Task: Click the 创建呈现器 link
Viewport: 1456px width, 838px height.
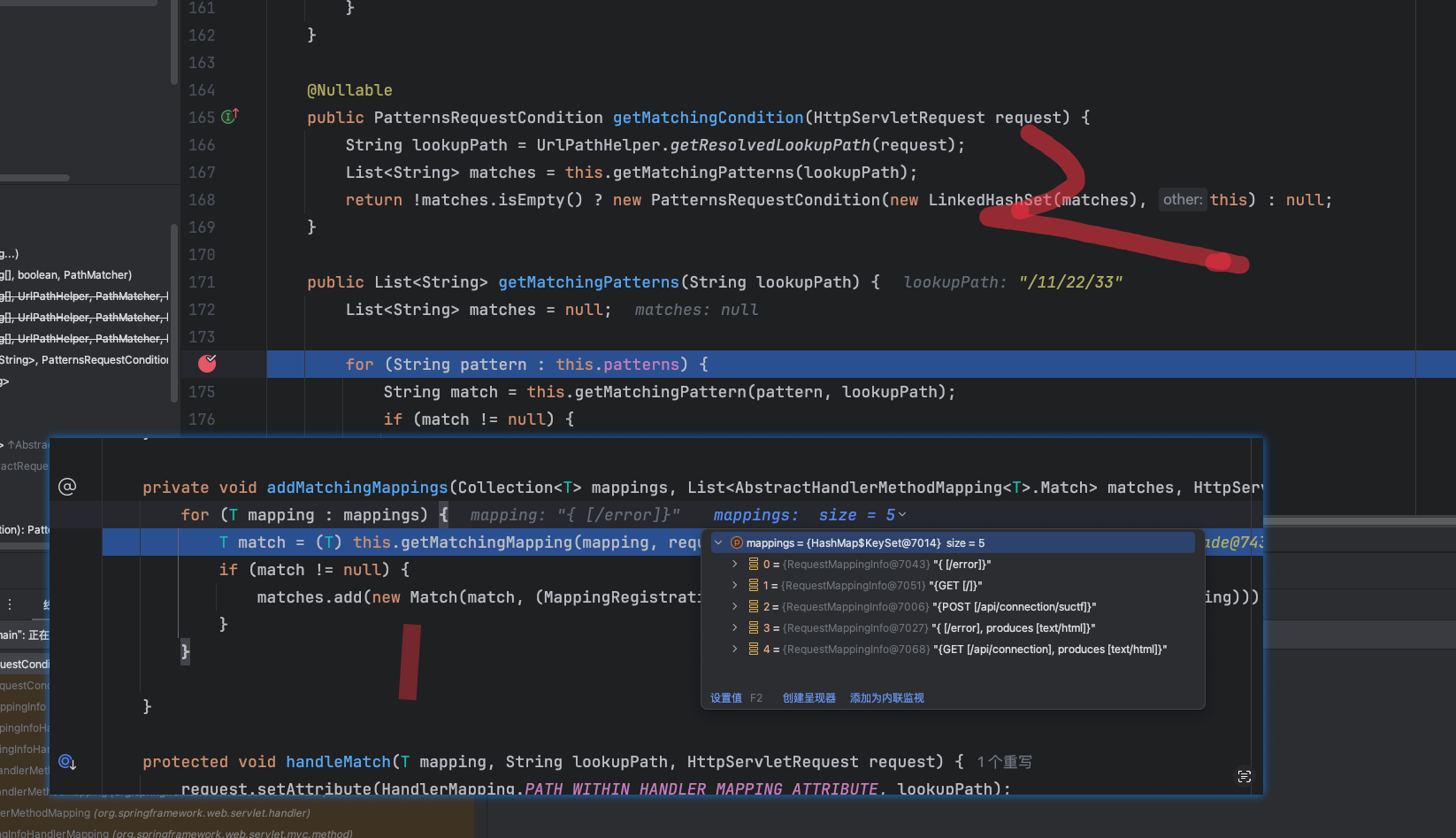Action: point(808,698)
